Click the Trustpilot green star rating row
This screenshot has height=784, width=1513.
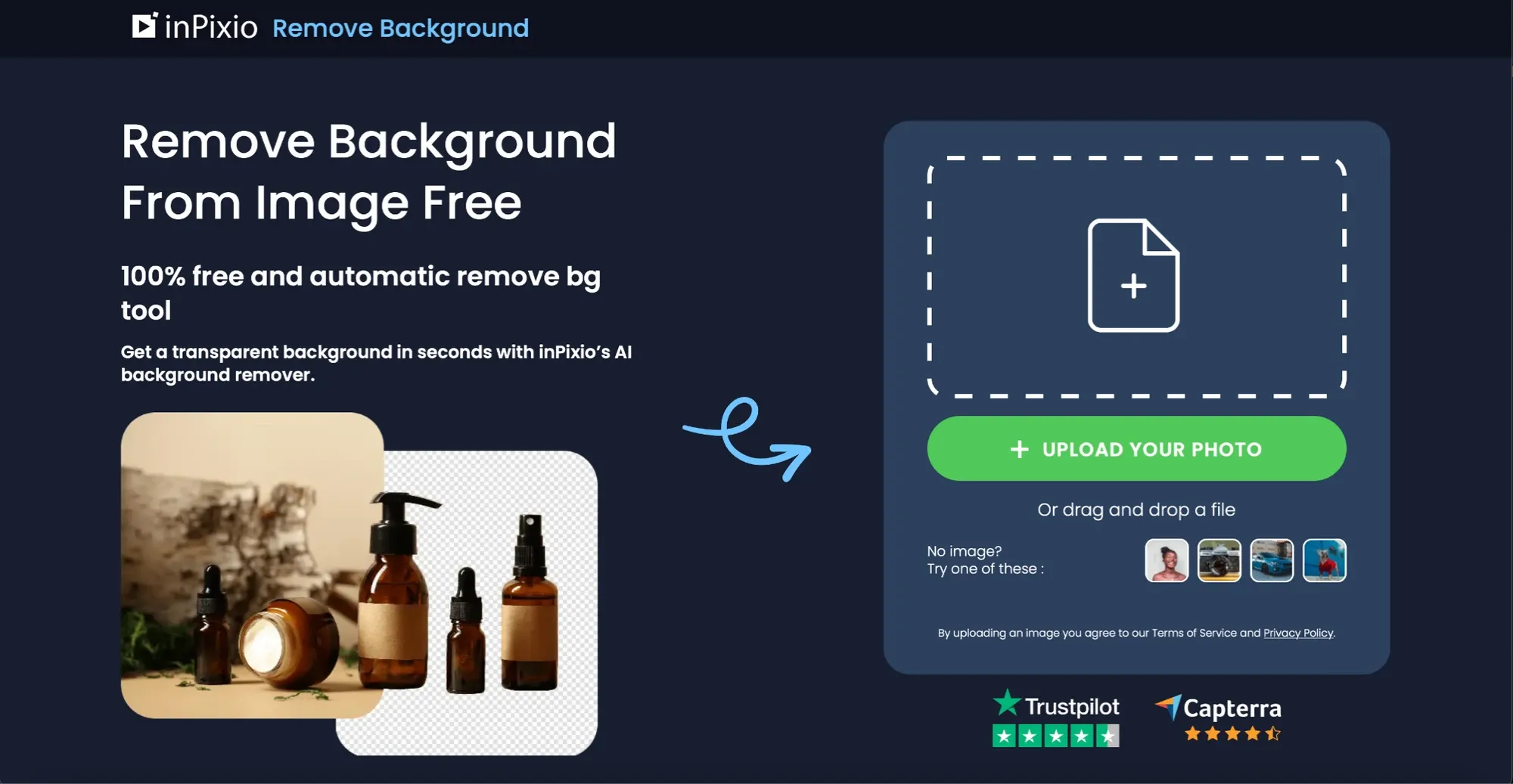(1056, 736)
